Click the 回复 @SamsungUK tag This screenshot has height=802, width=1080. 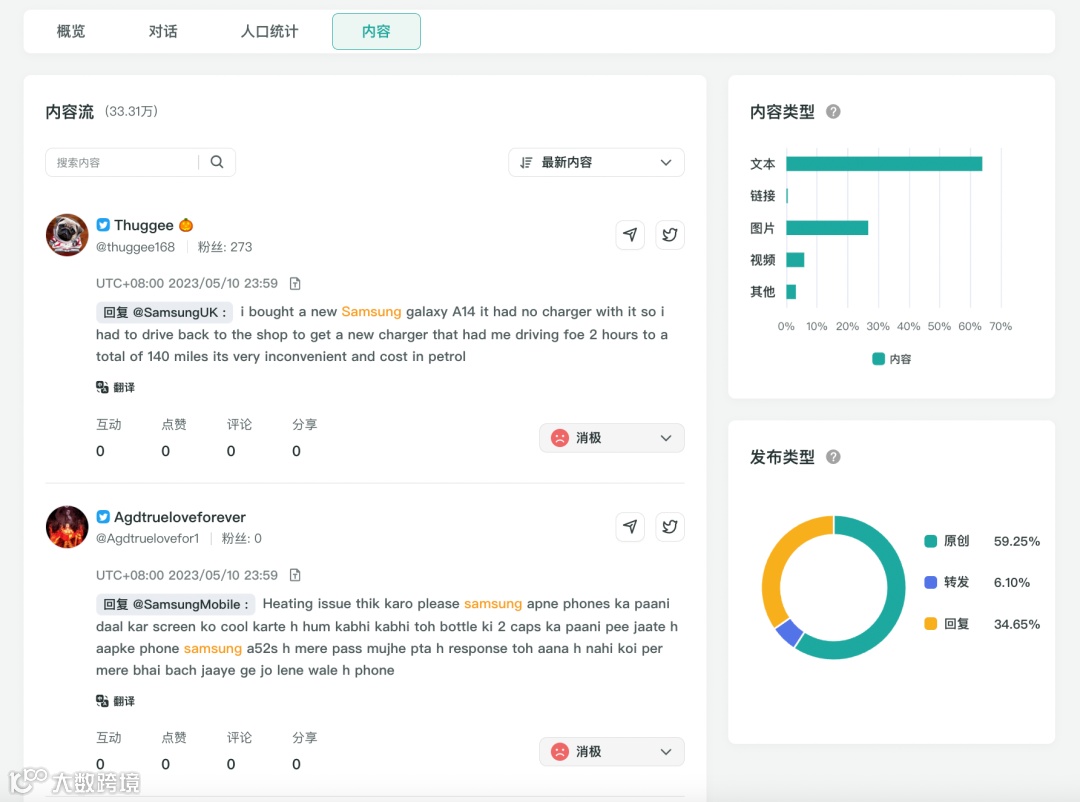165,312
